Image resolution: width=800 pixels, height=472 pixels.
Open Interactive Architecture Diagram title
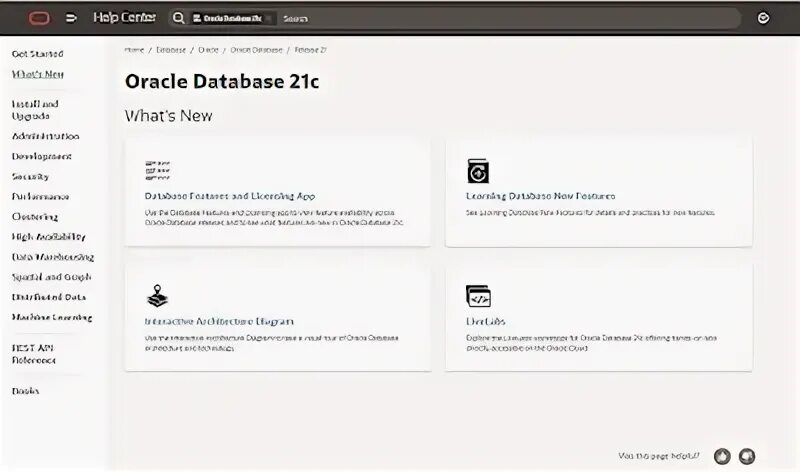[x=219, y=321]
